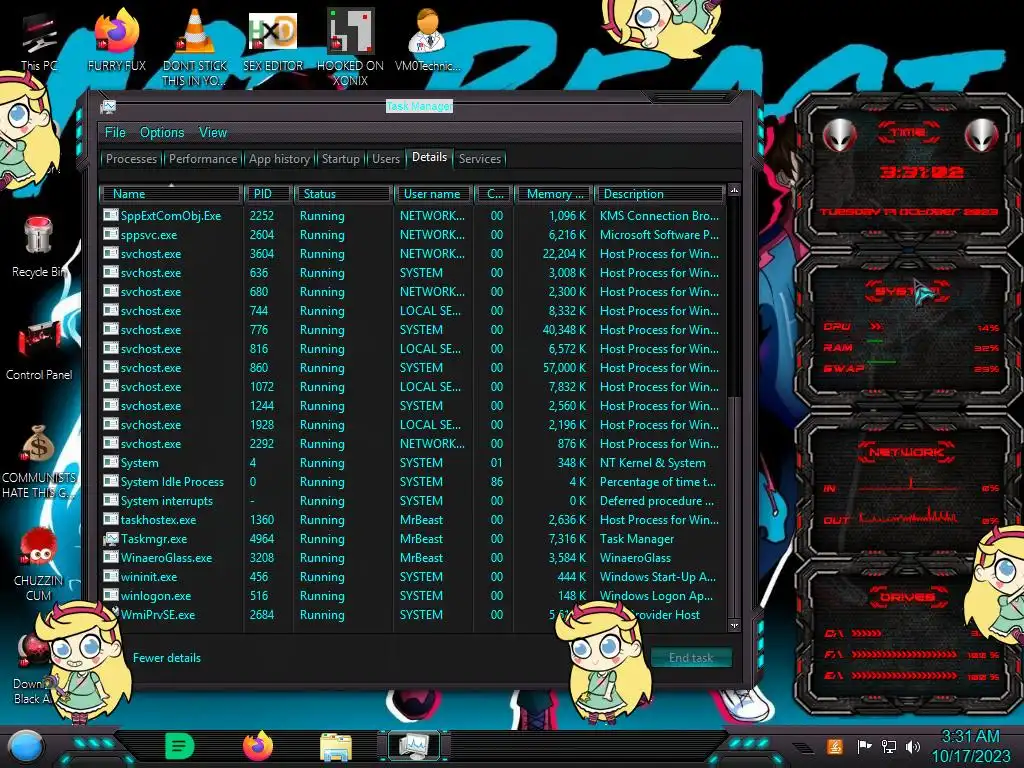Open the HOOKED ON XONIX shortcut
The width and height of the screenshot is (1024, 768).
coord(350,47)
